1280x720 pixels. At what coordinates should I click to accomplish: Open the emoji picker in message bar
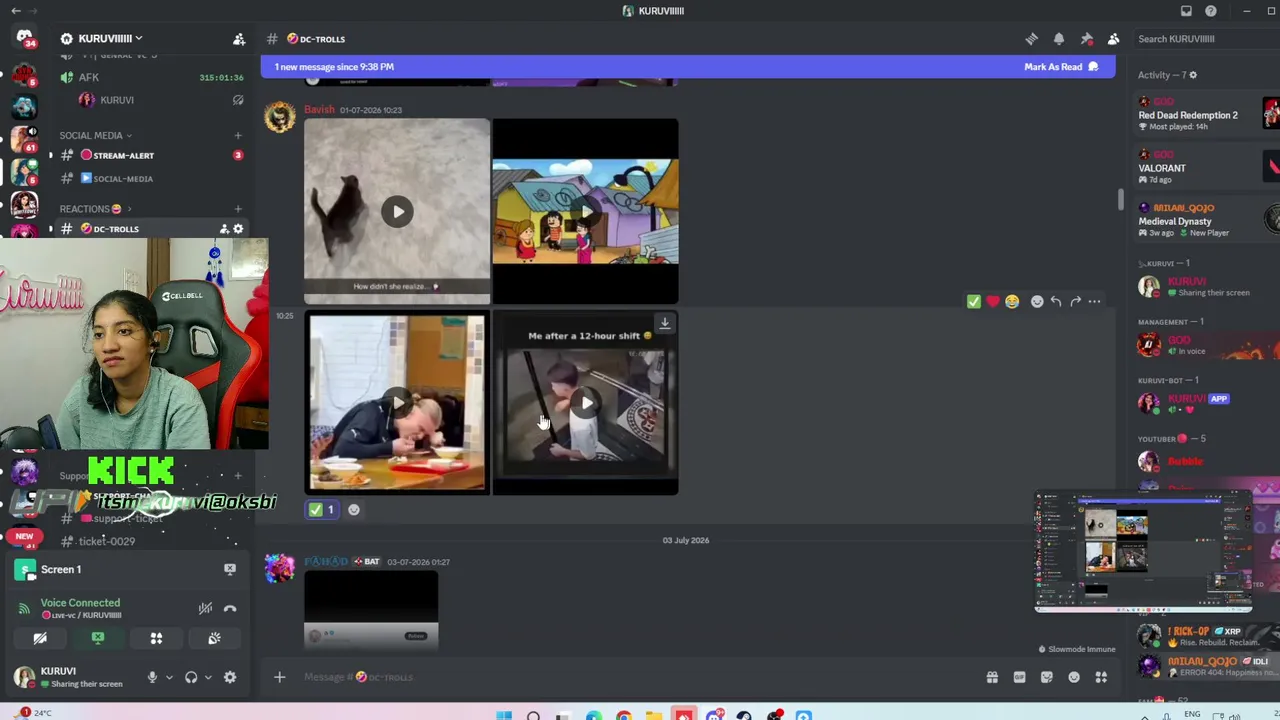pos(1074,677)
